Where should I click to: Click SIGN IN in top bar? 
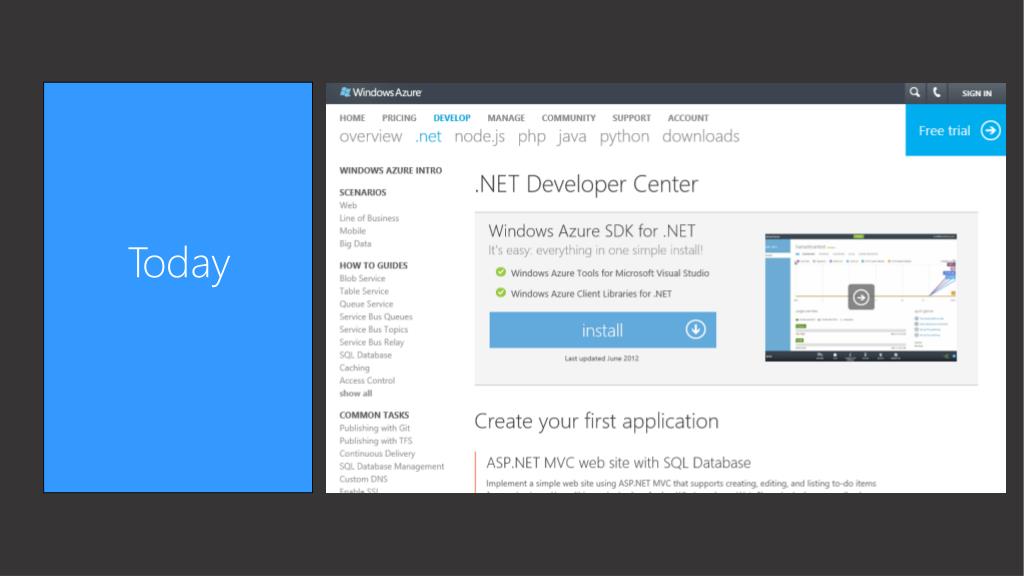976,93
